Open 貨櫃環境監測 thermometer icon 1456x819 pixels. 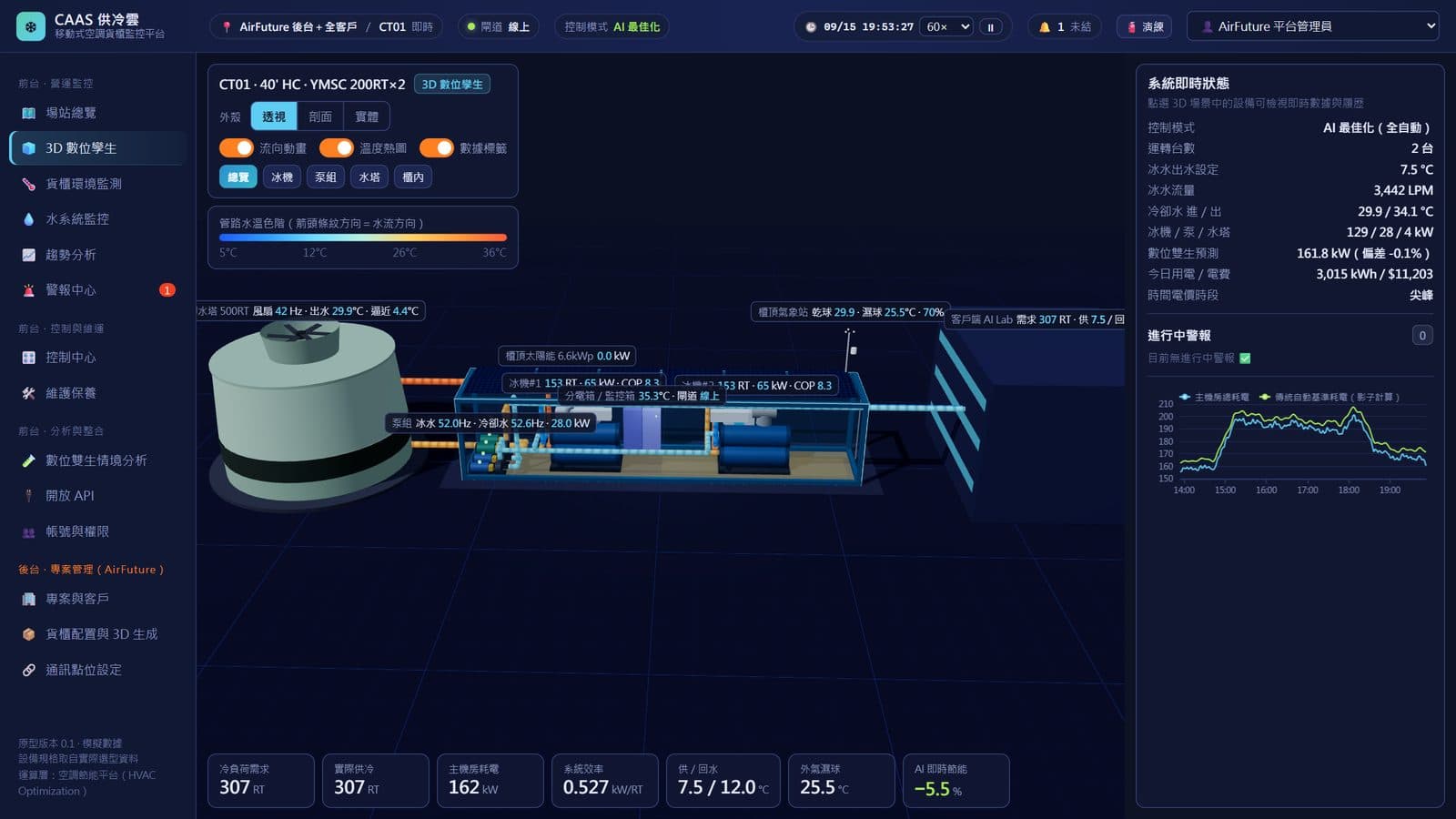pos(29,184)
